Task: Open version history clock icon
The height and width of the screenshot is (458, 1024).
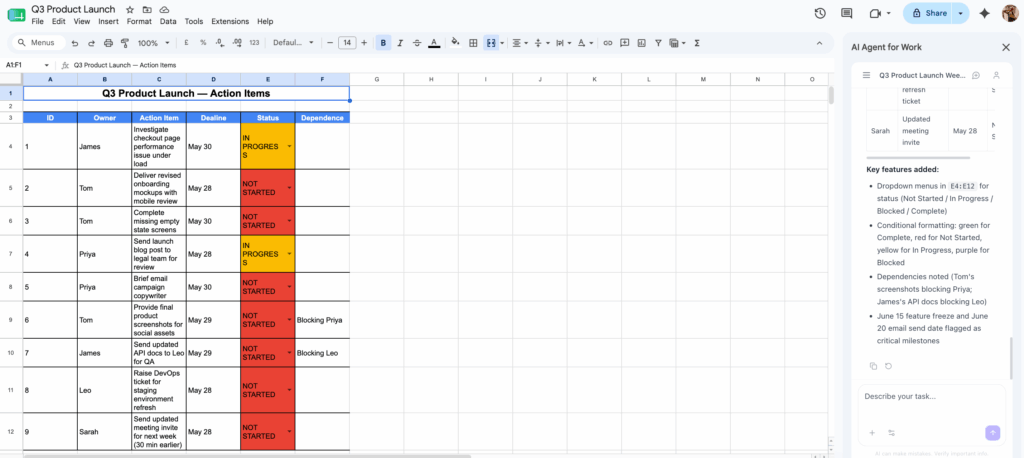Action: [x=820, y=13]
